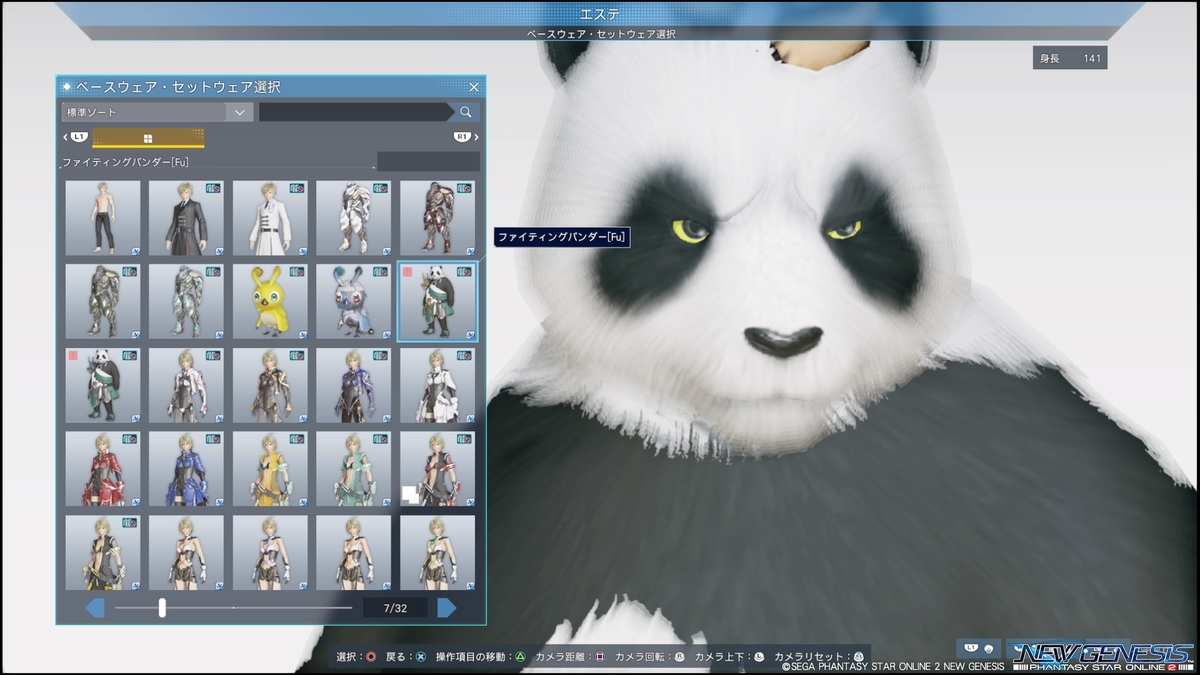Click the page slider handle

162,607
